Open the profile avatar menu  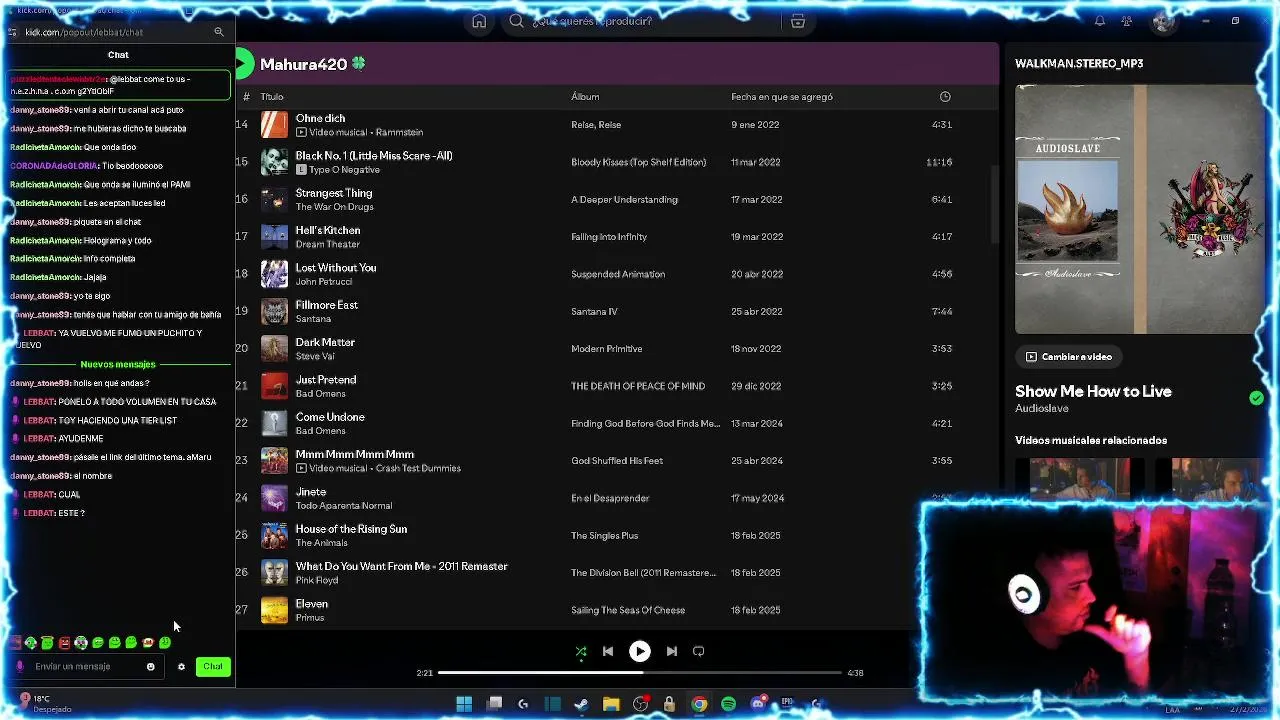[x=1162, y=21]
